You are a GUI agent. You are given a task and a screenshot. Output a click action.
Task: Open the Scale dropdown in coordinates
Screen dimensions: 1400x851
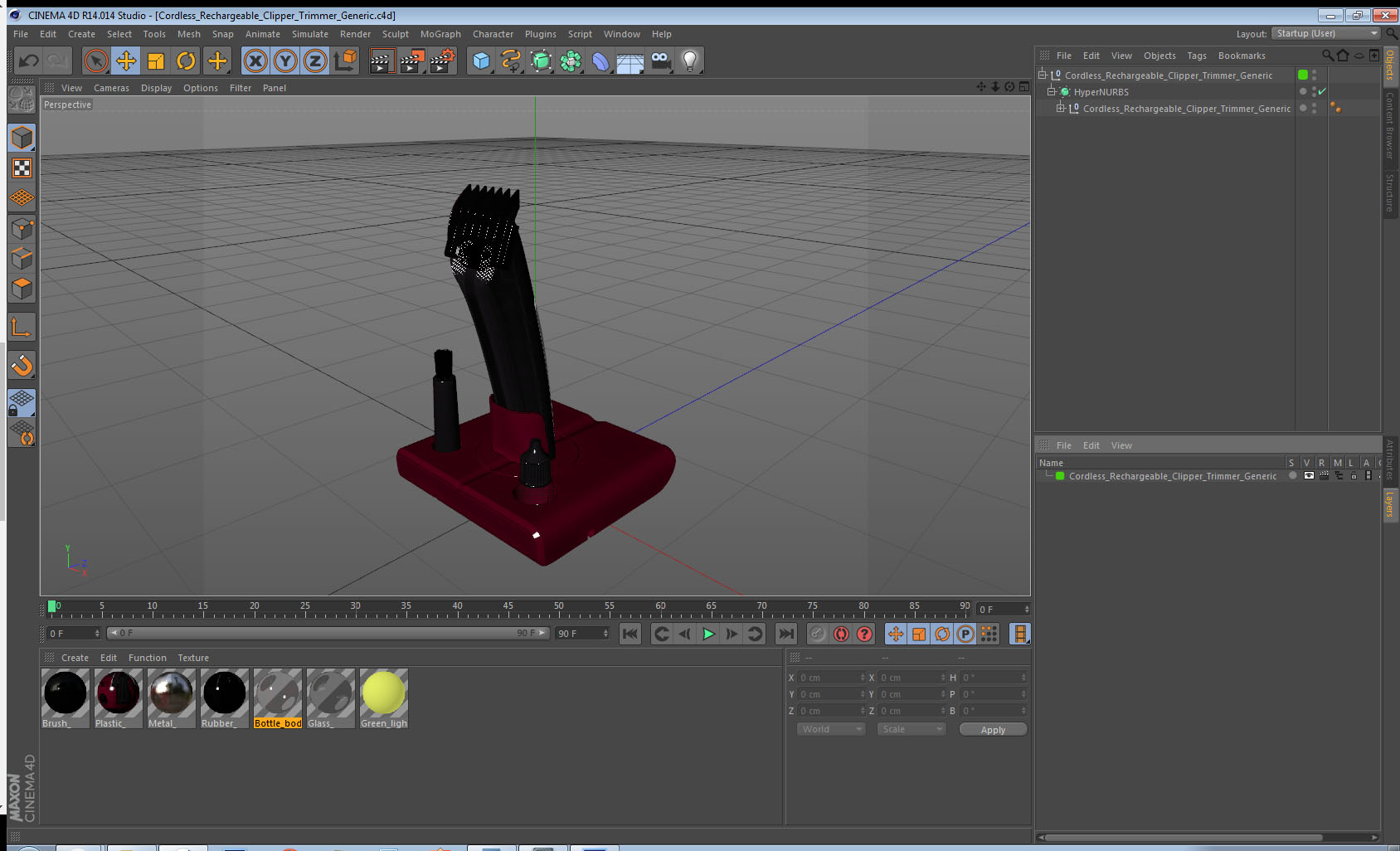(911, 729)
